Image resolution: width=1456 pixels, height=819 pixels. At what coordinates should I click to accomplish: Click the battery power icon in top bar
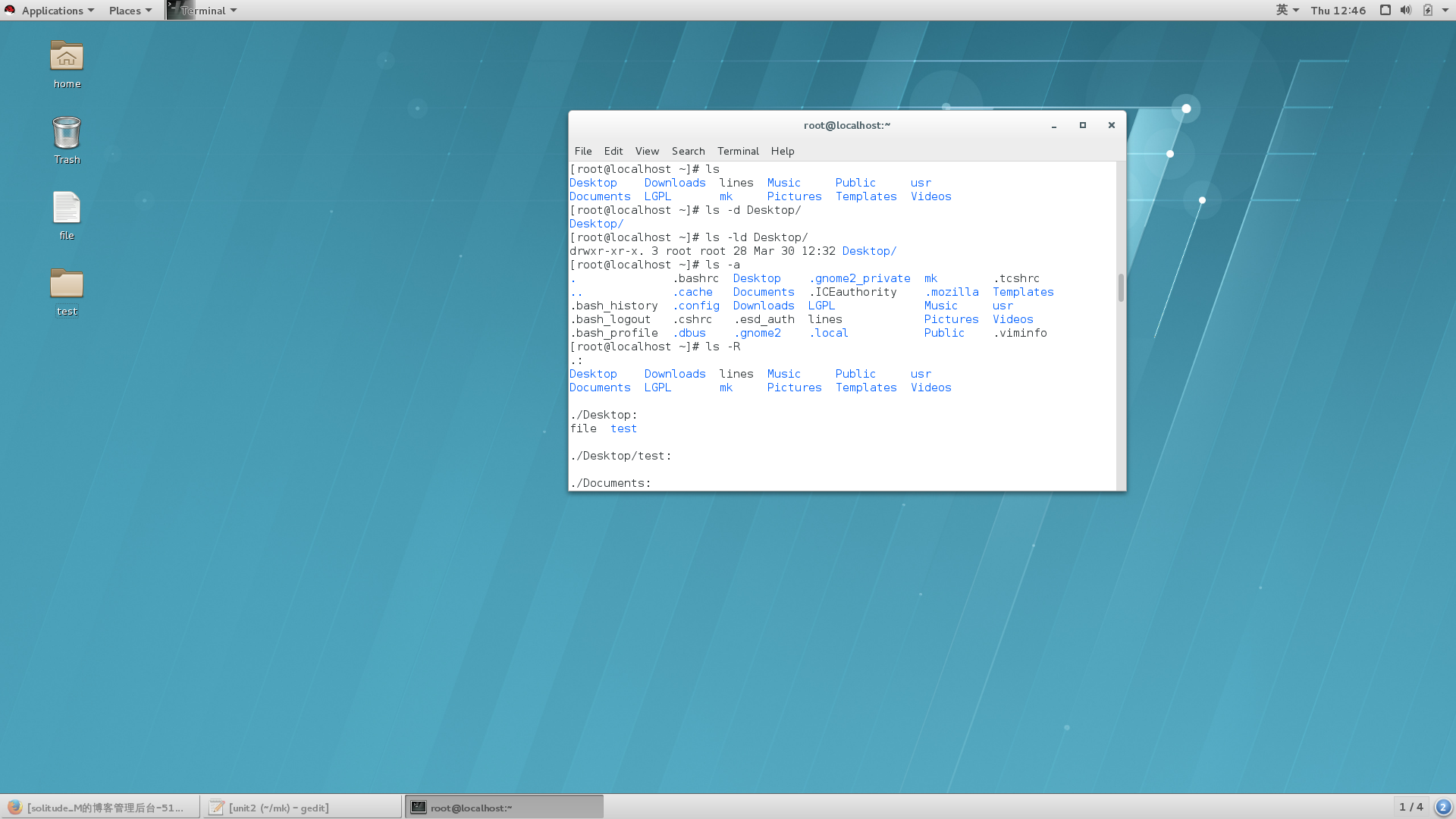pos(1428,10)
